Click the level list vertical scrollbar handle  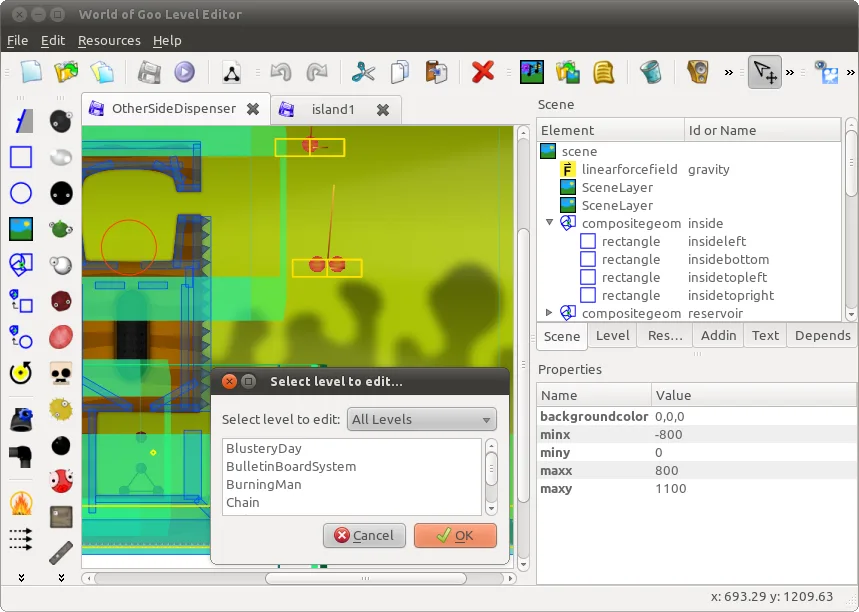491,468
